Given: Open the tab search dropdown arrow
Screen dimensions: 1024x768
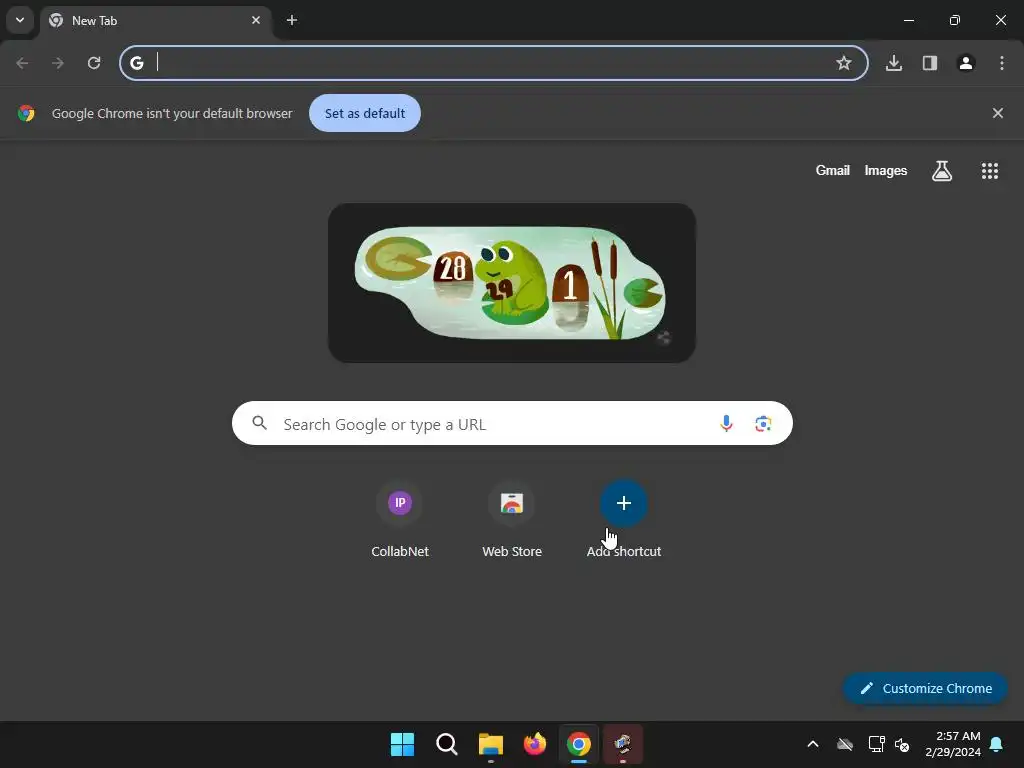Looking at the screenshot, I should point(20,20).
